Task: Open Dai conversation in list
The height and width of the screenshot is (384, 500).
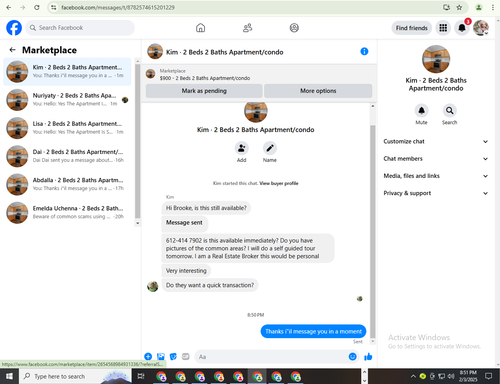Action: pos(67,156)
